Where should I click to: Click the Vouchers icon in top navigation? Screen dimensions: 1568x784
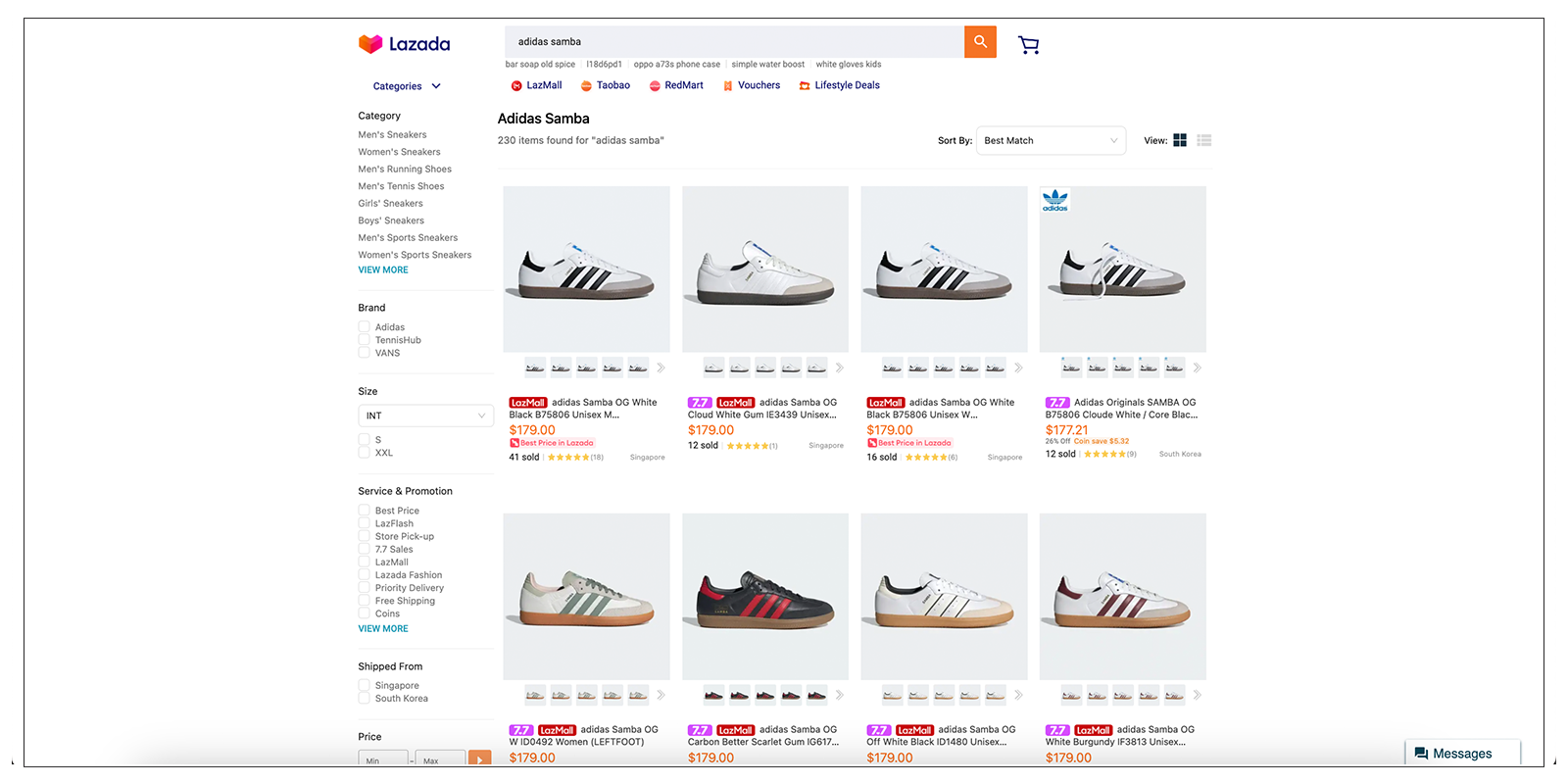tap(728, 86)
